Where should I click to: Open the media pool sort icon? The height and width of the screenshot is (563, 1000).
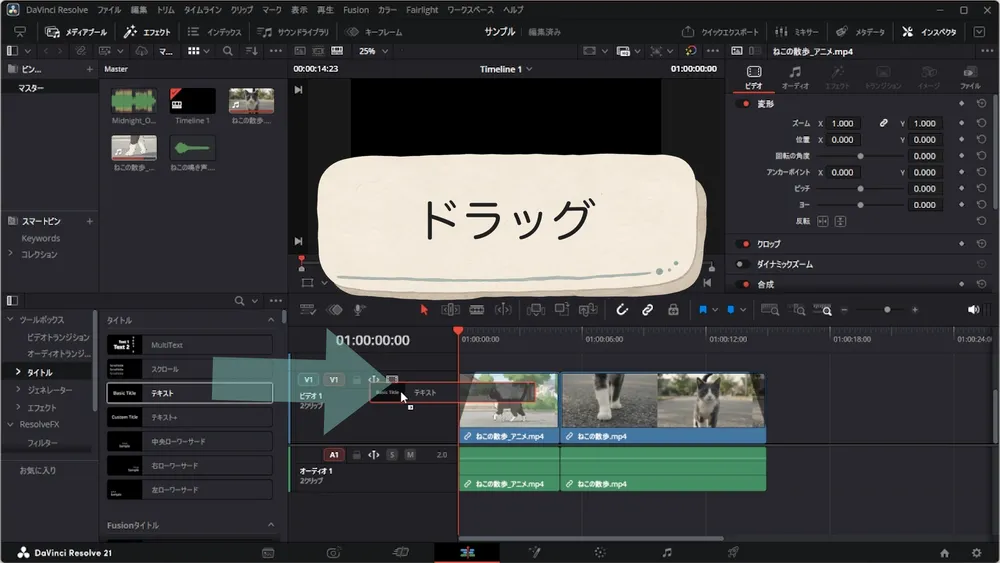pyautogui.click(x=252, y=51)
